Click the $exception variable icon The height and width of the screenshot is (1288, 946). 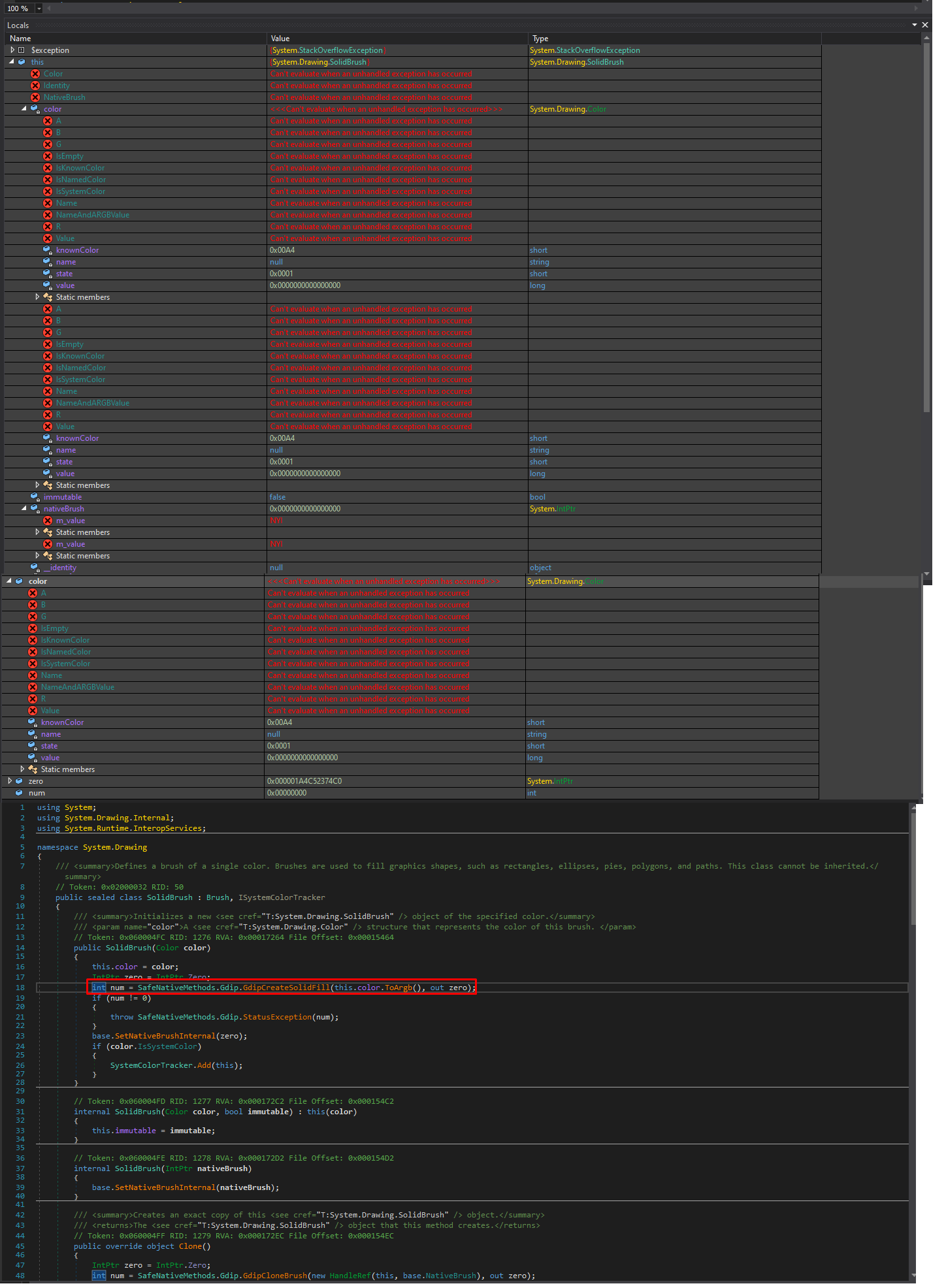[22, 50]
